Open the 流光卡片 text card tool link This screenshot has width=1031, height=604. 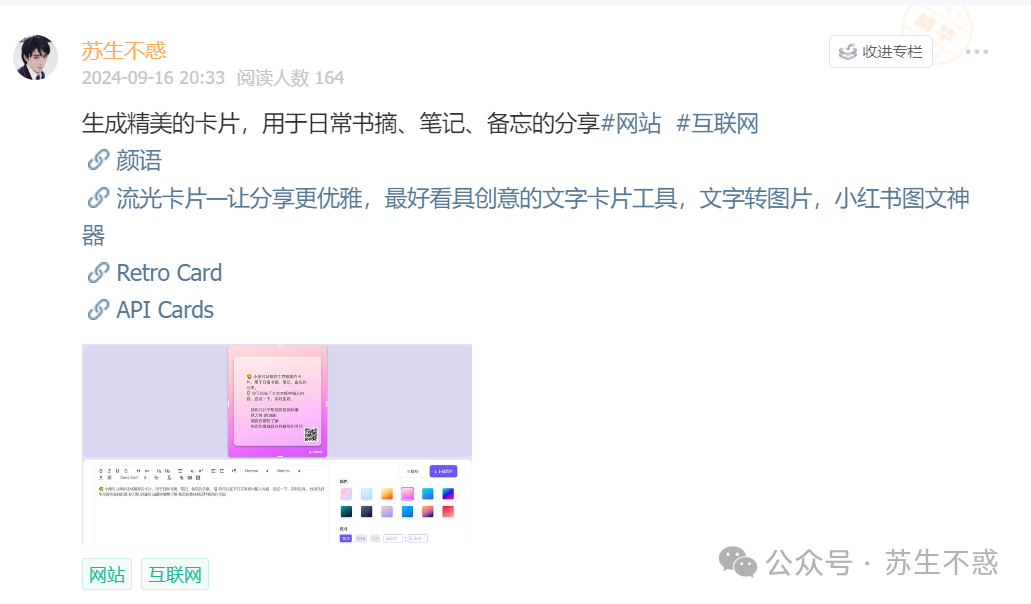click(x=526, y=216)
